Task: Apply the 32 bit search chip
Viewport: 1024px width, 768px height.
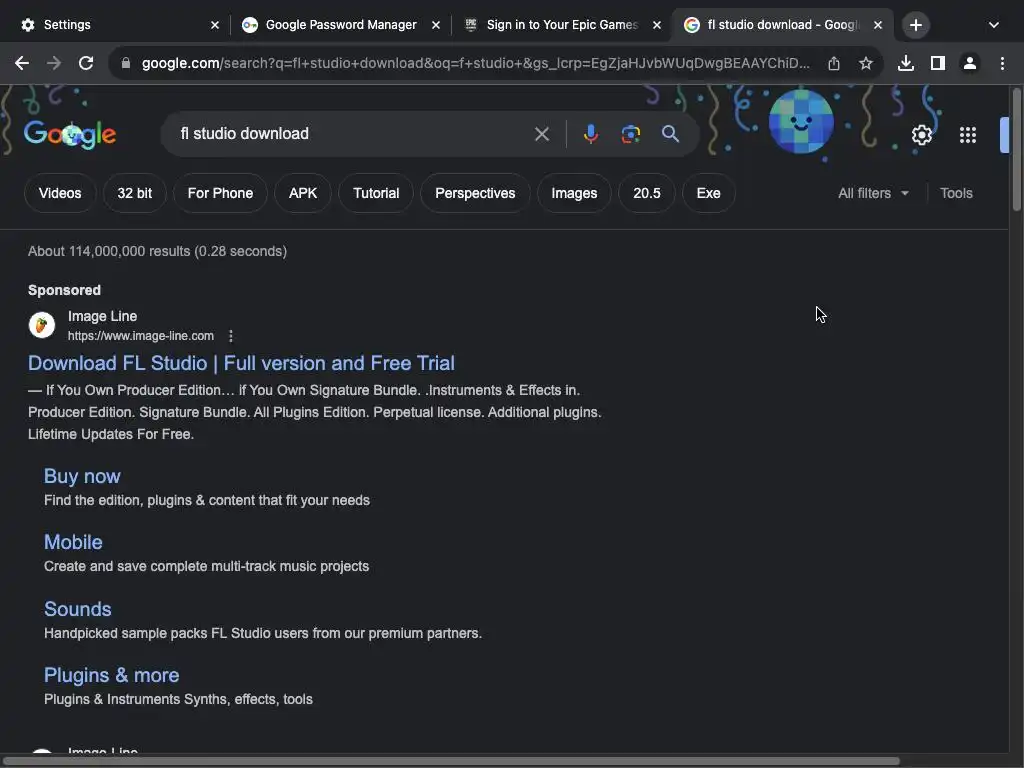Action: click(x=135, y=193)
